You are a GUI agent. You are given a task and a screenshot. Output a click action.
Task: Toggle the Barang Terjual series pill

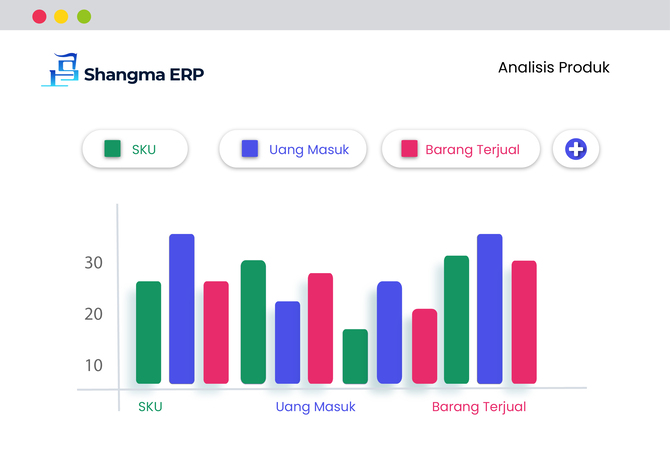[x=461, y=149]
